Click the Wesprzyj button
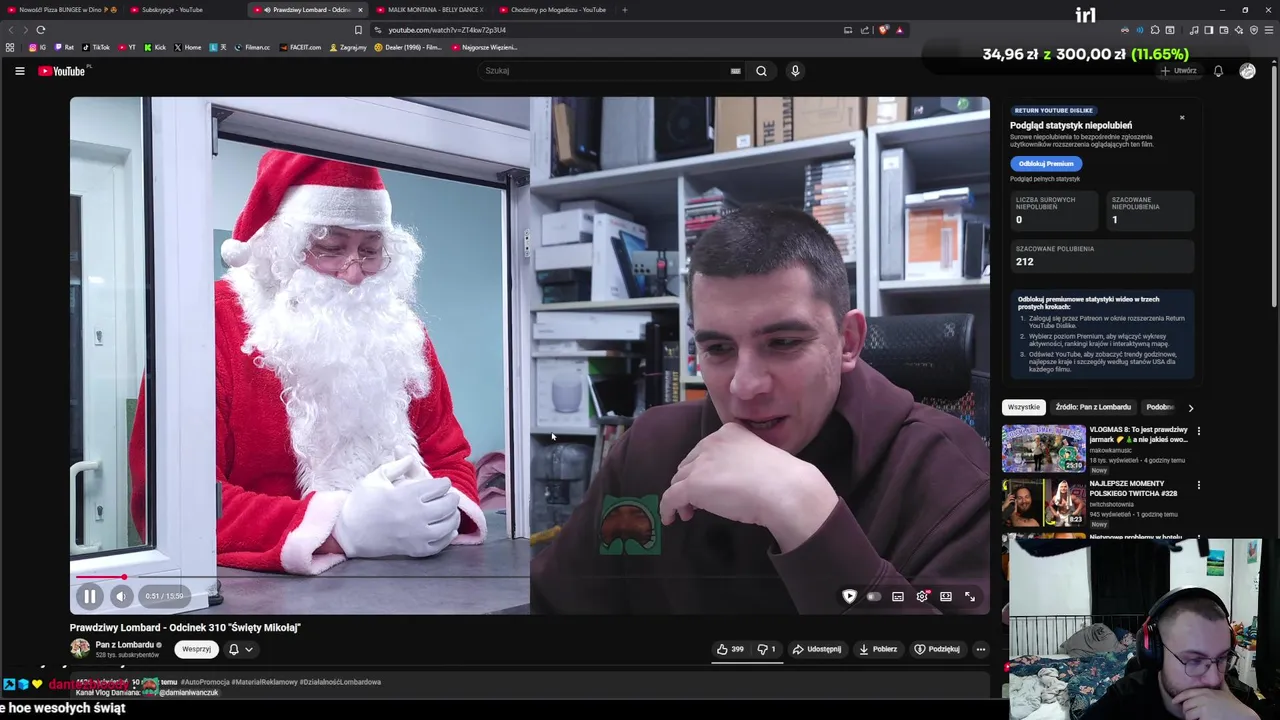The image size is (1280, 720). (196, 649)
